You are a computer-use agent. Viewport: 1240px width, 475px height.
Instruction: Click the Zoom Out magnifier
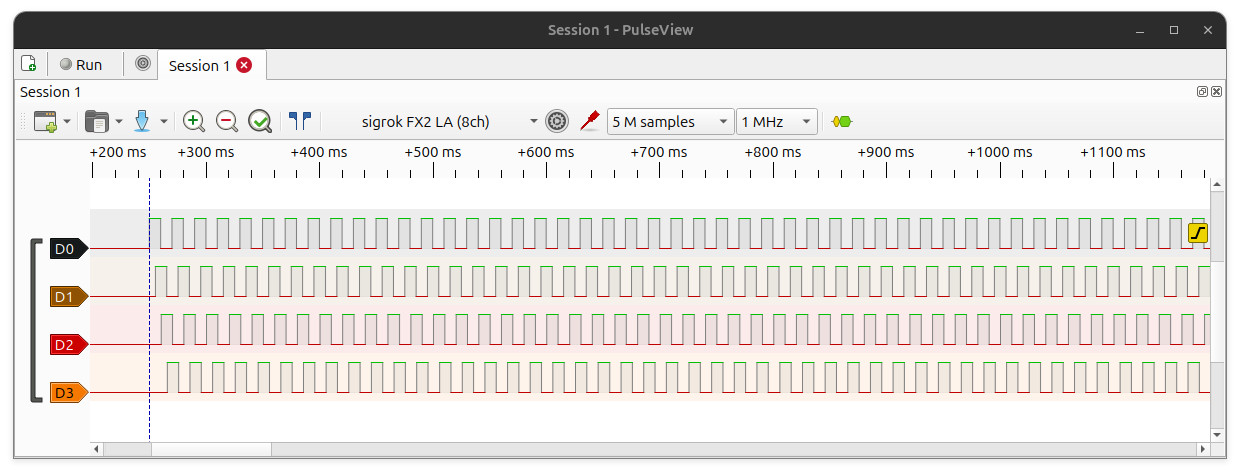(x=227, y=121)
